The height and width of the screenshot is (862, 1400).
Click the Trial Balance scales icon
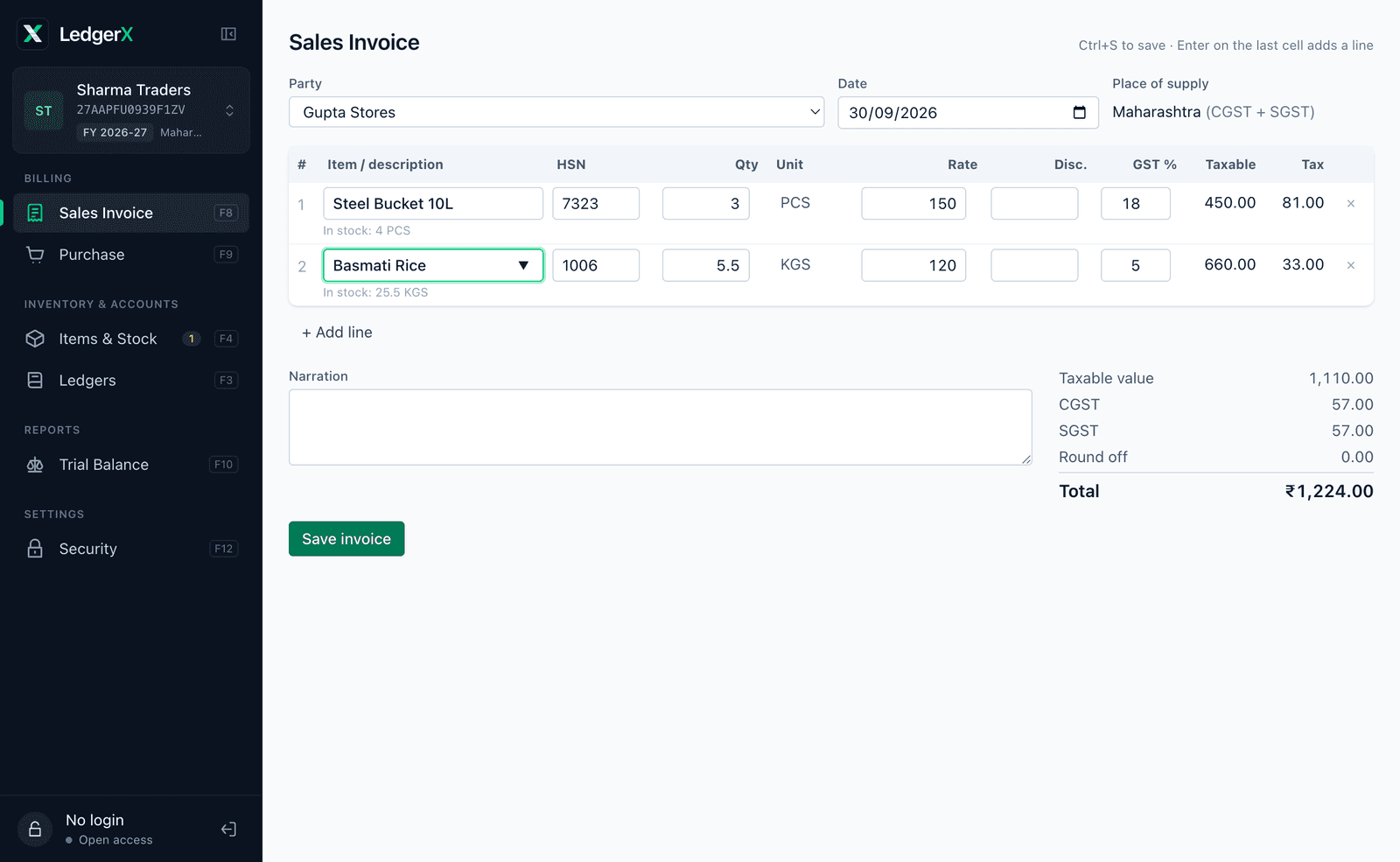click(35, 465)
